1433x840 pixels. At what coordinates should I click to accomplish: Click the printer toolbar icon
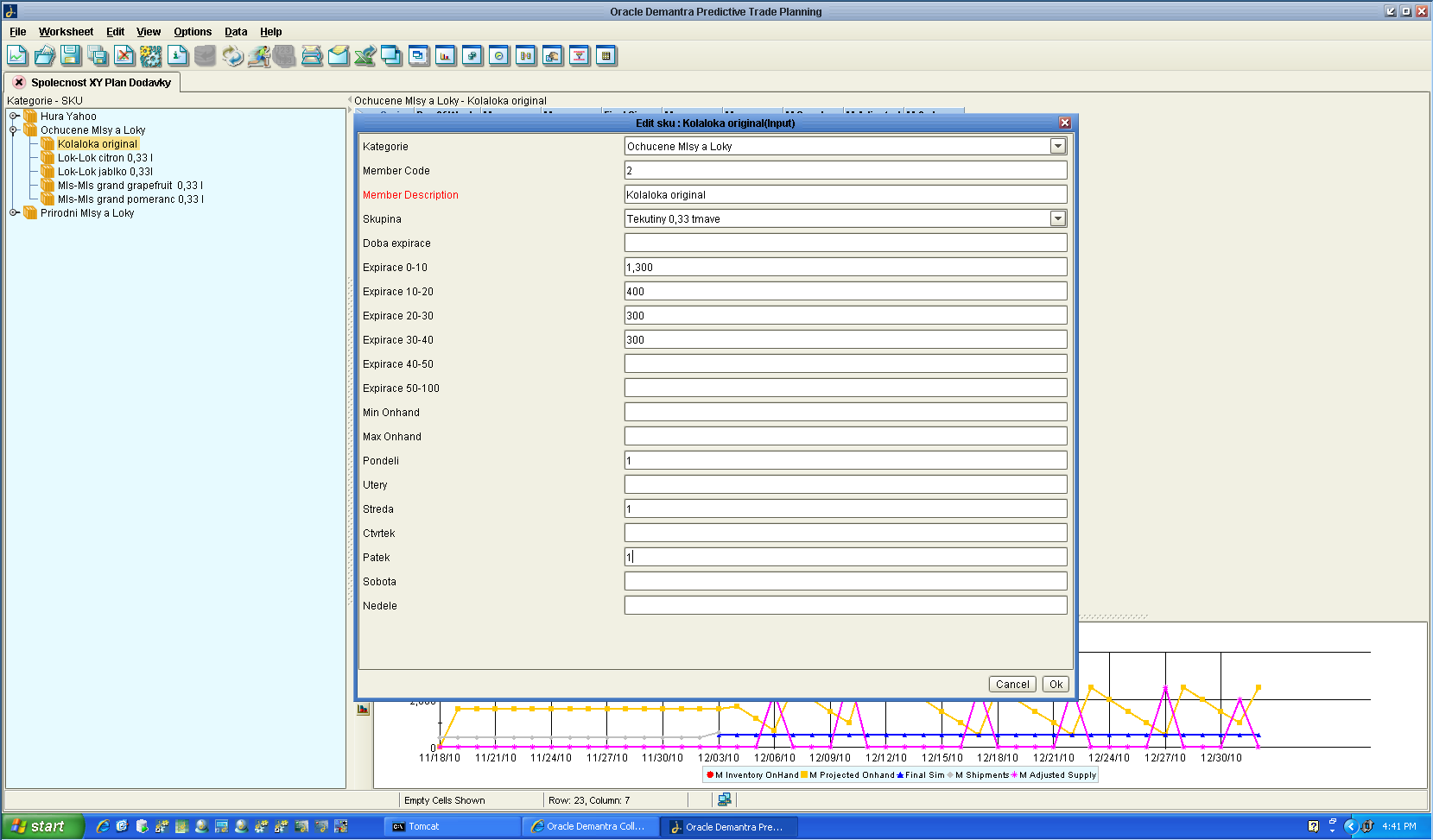tap(312, 56)
